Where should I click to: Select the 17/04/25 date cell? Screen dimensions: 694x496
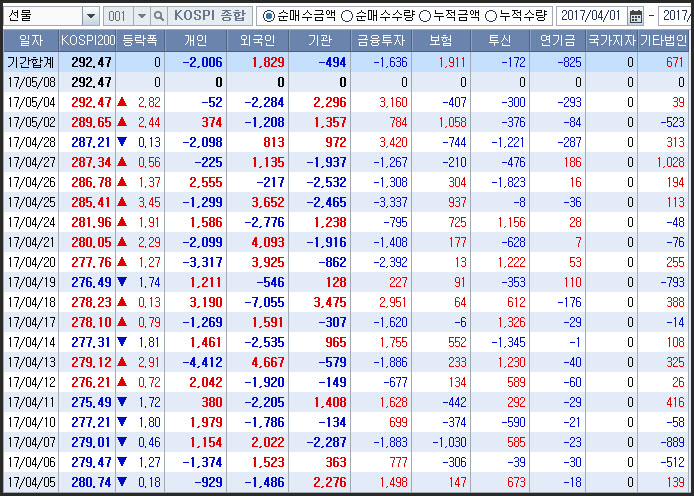coord(31,202)
